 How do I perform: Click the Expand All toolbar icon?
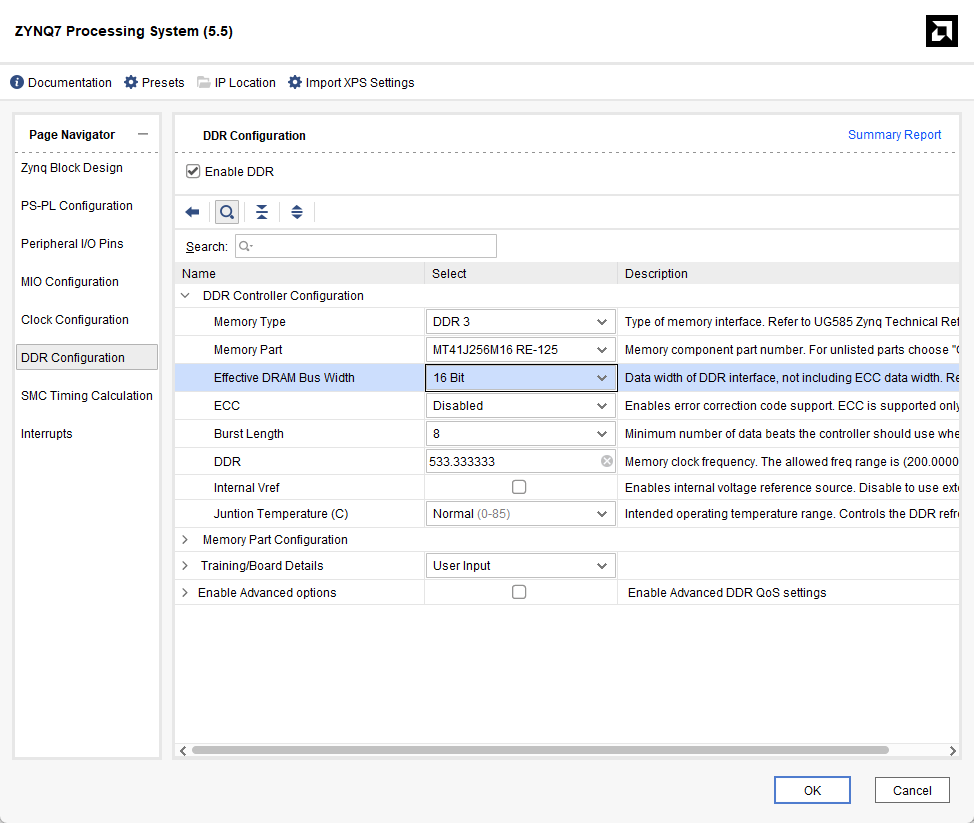pyautogui.click(x=297, y=212)
